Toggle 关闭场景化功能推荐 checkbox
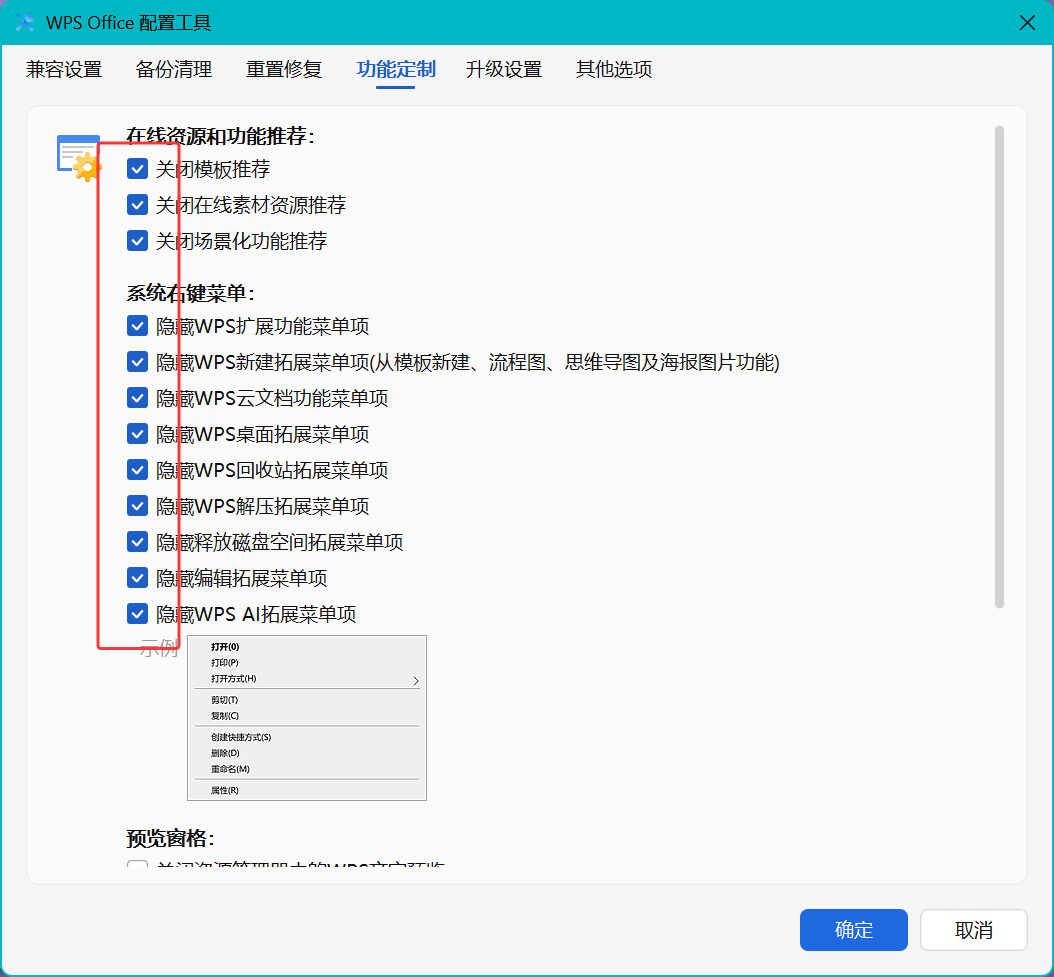 (x=137, y=241)
